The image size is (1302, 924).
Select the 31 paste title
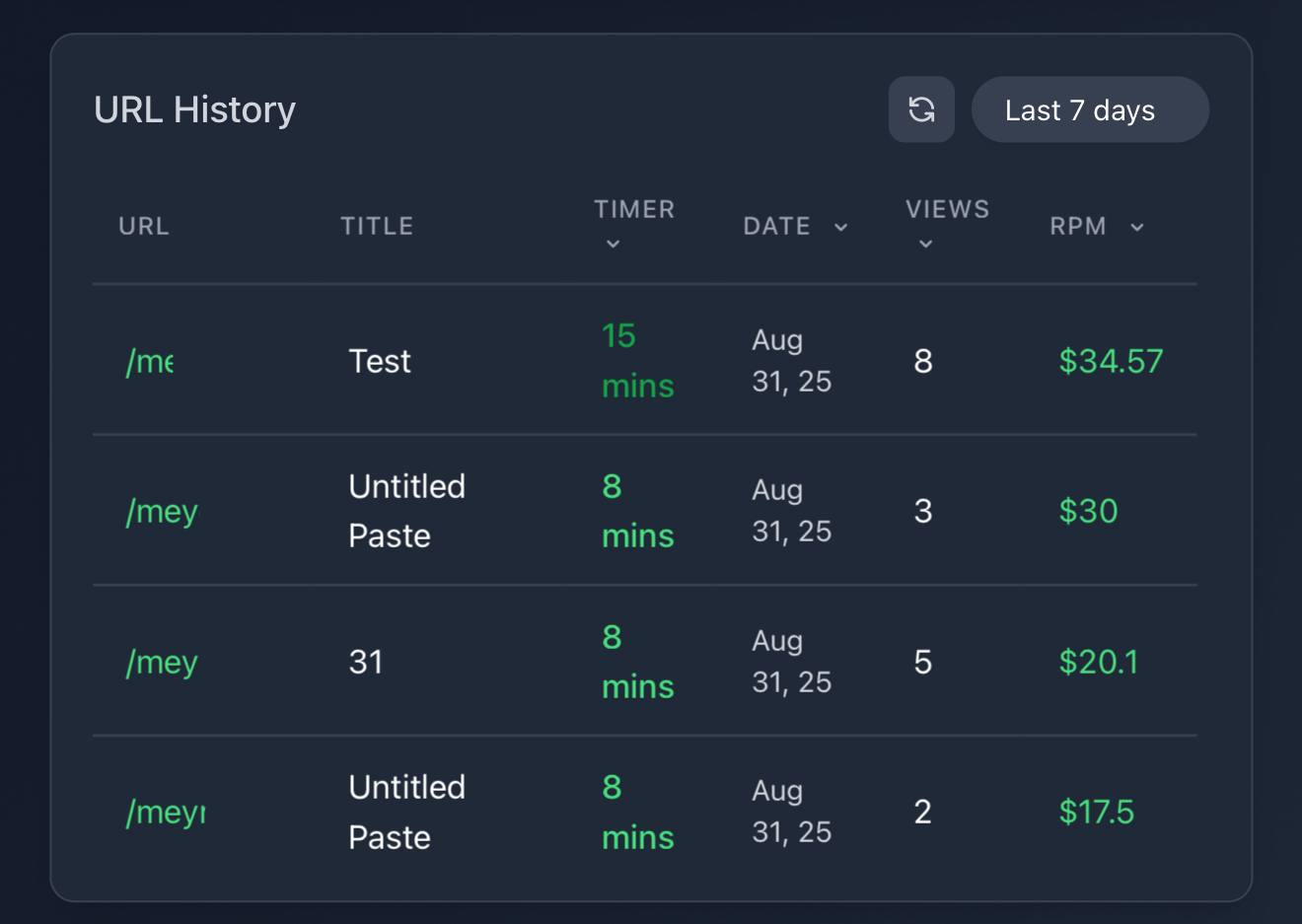pos(366,662)
